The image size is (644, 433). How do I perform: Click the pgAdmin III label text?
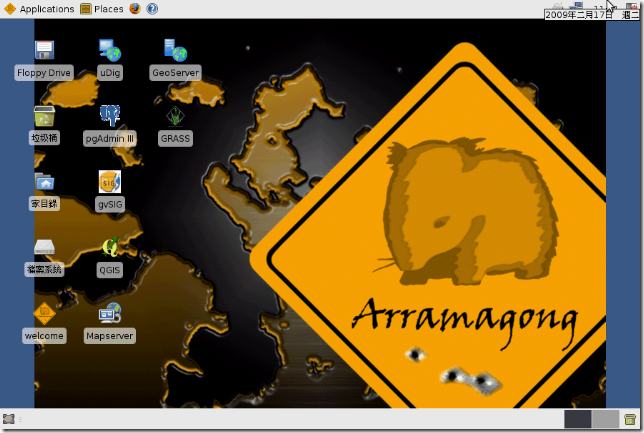click(110, 138)
